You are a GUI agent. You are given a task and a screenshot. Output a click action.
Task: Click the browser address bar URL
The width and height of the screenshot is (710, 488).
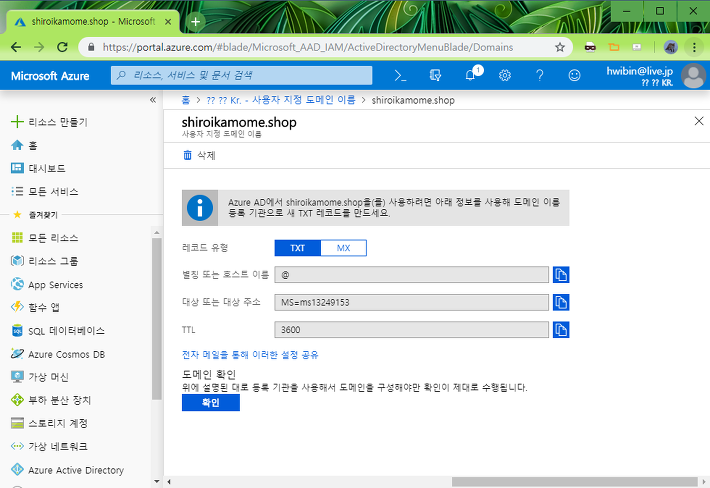(x=308, y=47)
